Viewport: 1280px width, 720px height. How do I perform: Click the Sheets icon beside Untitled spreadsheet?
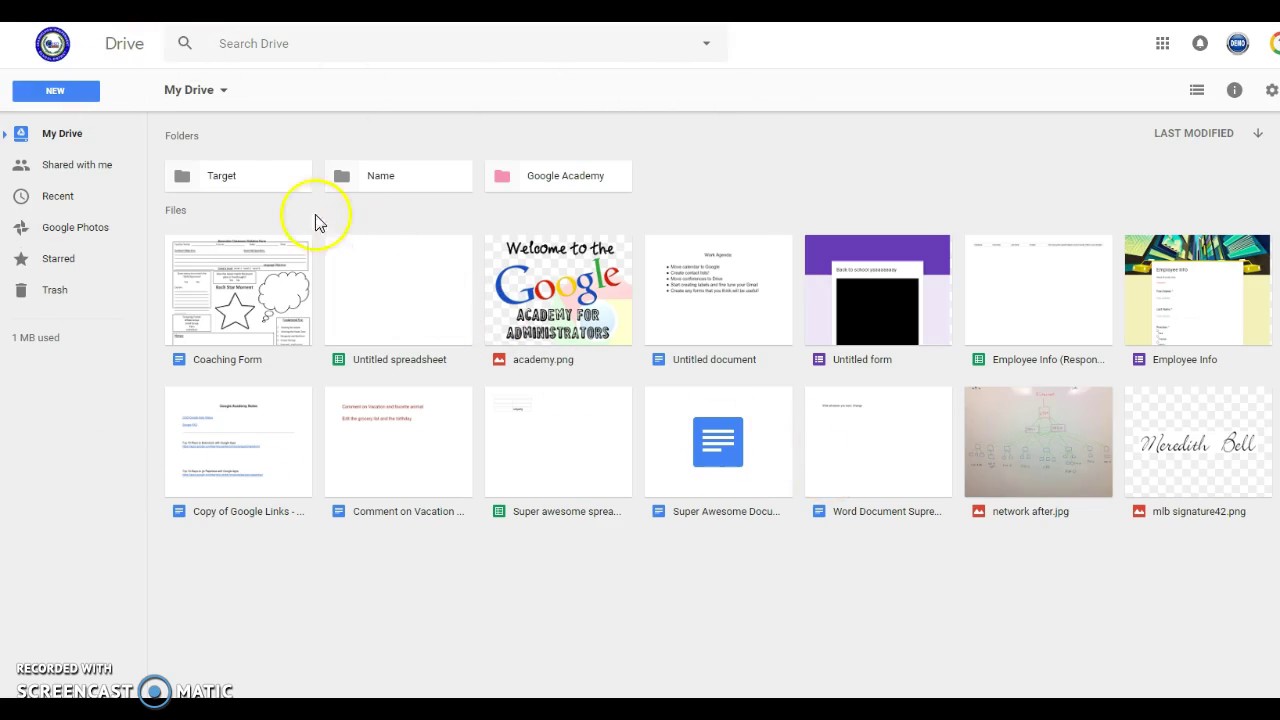click(x=339, y=359)
